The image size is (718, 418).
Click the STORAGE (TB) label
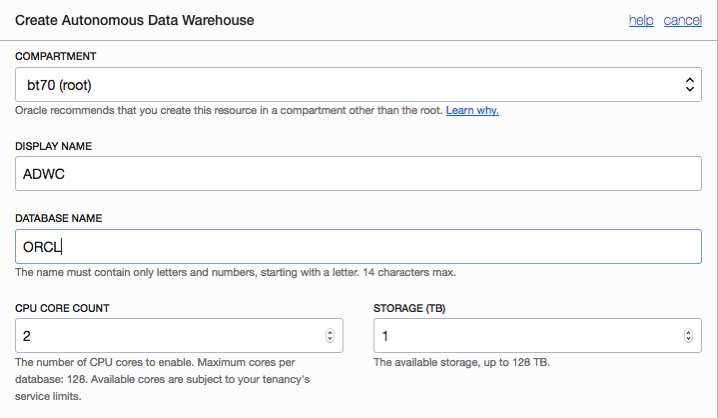coord(408,308)
